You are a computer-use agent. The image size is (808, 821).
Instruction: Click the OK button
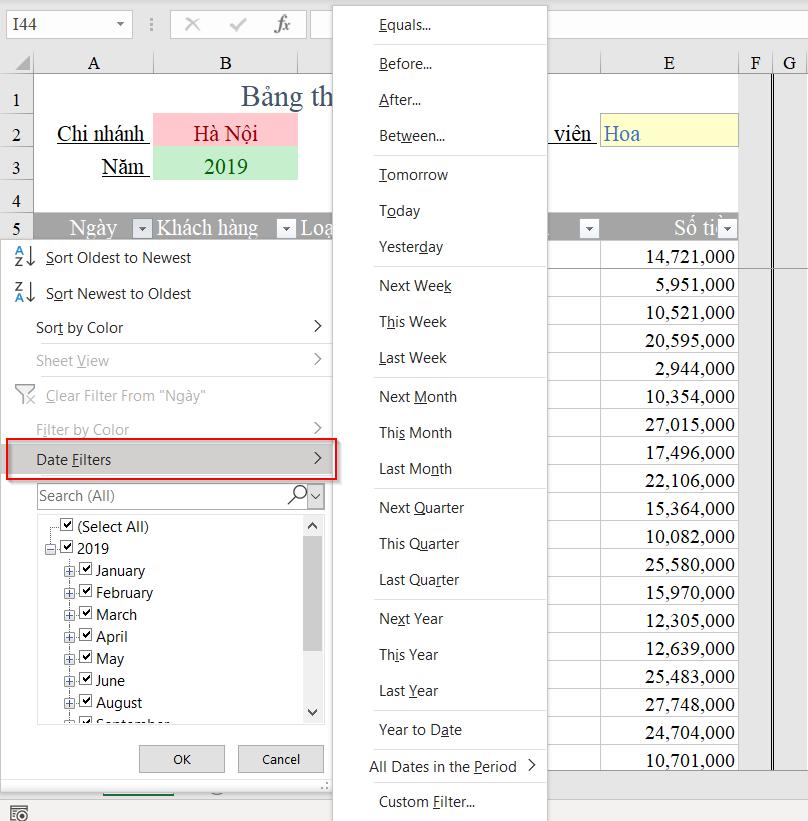pyautogui.click(x=181, y=759)
